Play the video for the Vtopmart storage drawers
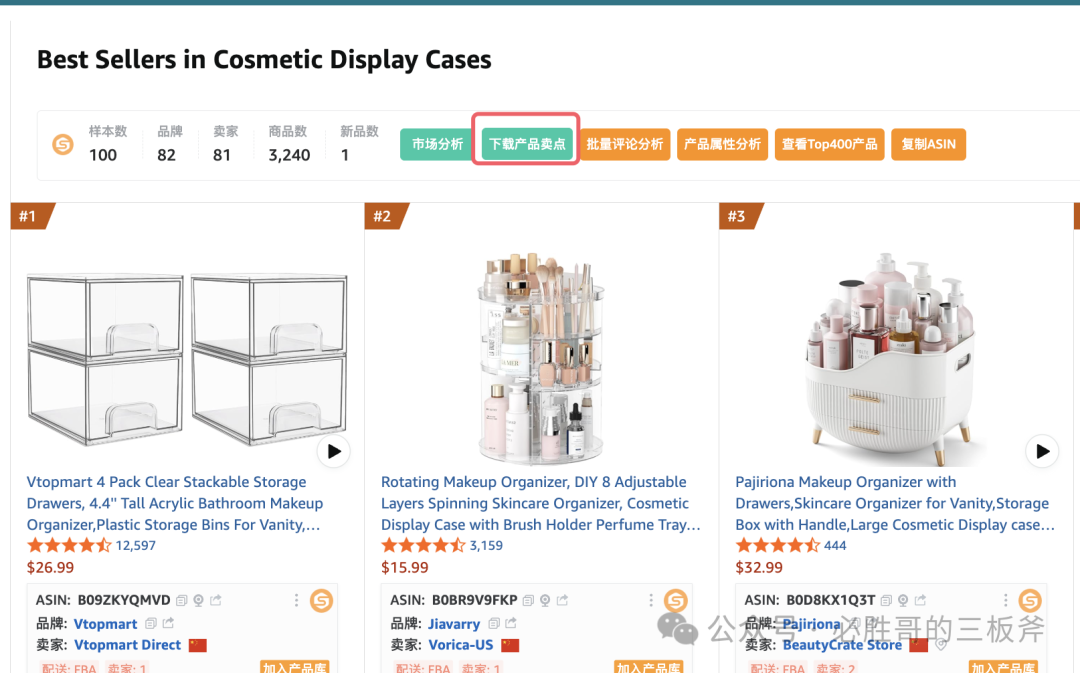Viewport: 1080px width, 673px height. (x=333, y=452)
